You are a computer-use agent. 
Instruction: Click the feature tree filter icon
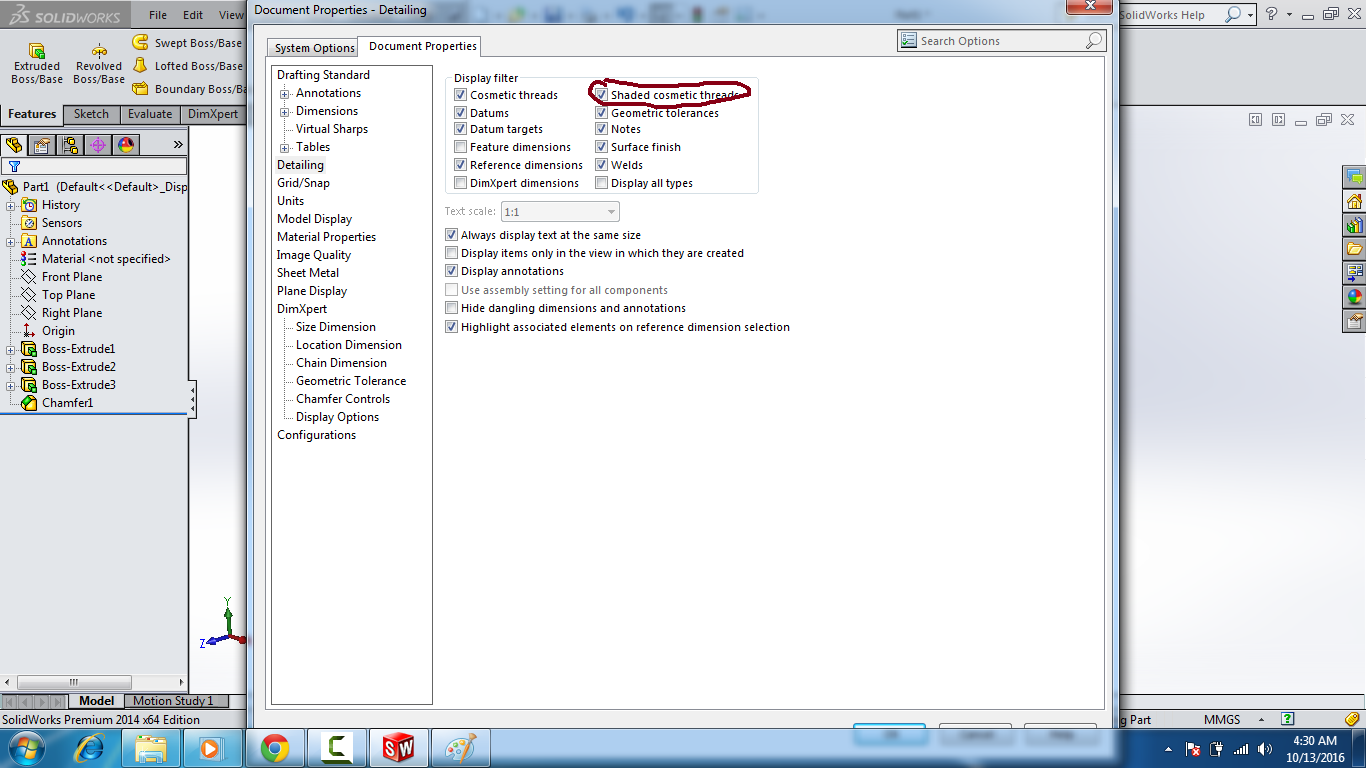[x=14, y=167]
